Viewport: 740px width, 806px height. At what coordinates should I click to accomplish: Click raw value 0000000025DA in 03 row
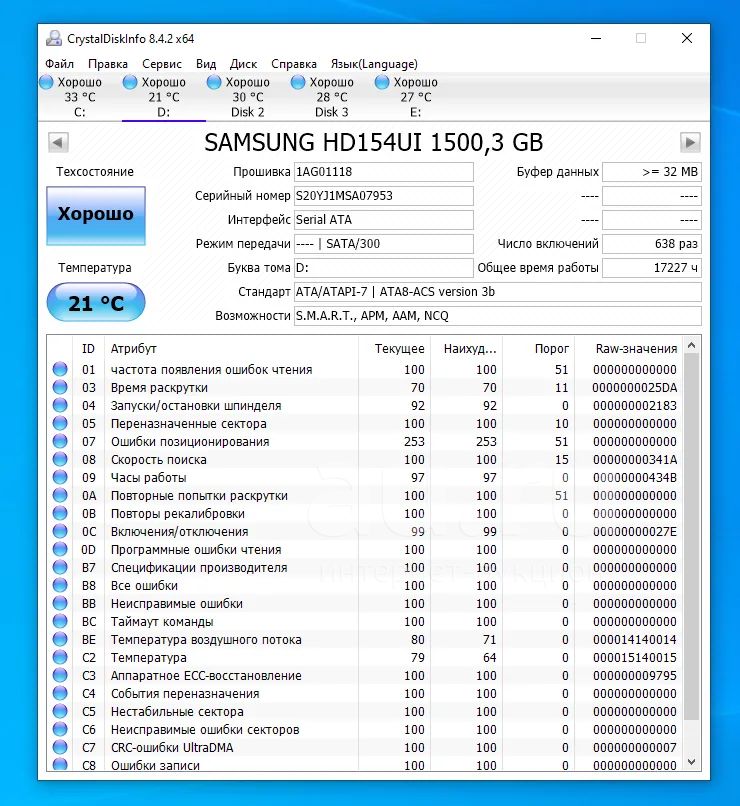pos(635,388)
